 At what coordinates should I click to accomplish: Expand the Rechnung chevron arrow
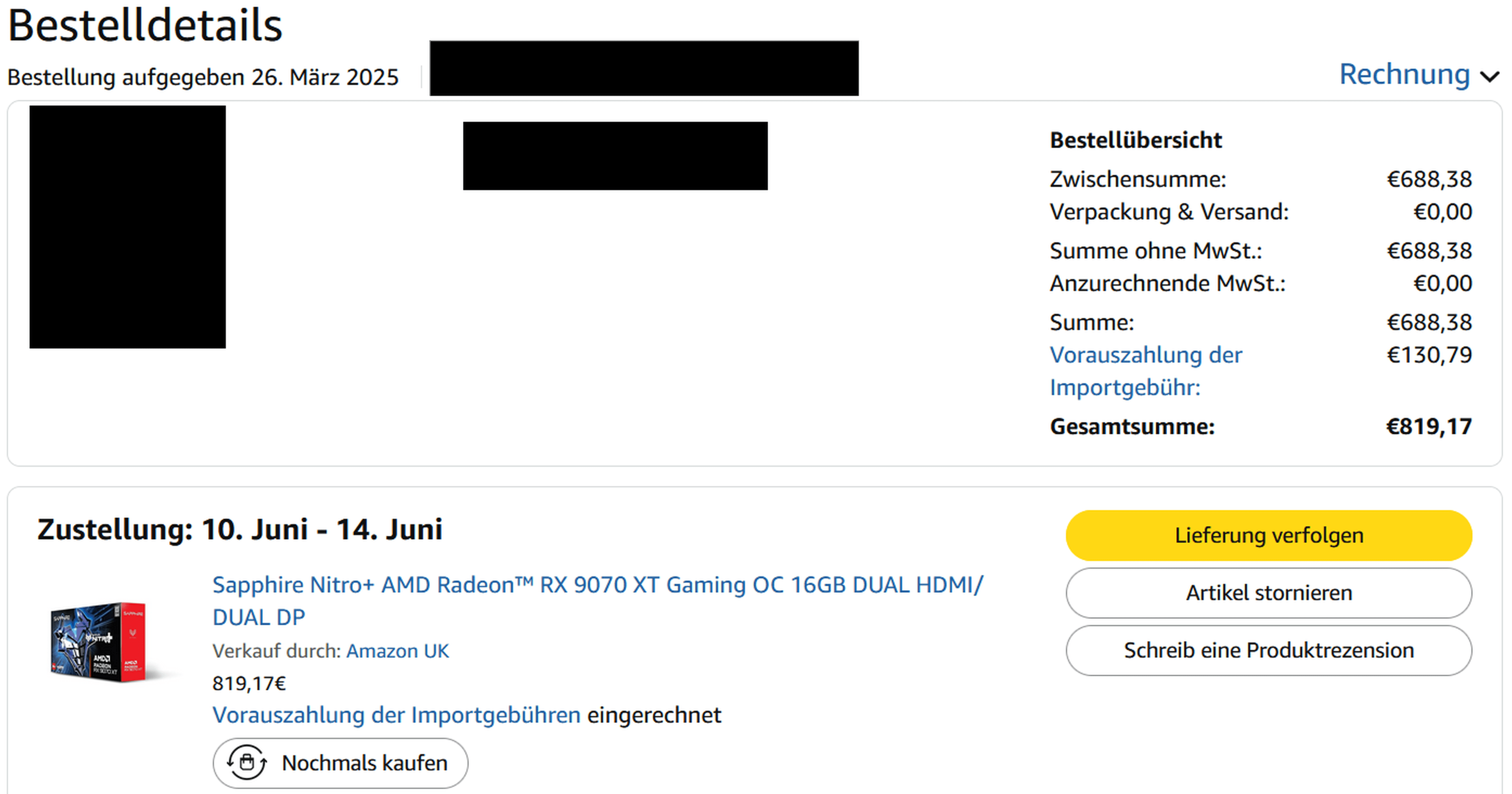(x=1489, y=77)
